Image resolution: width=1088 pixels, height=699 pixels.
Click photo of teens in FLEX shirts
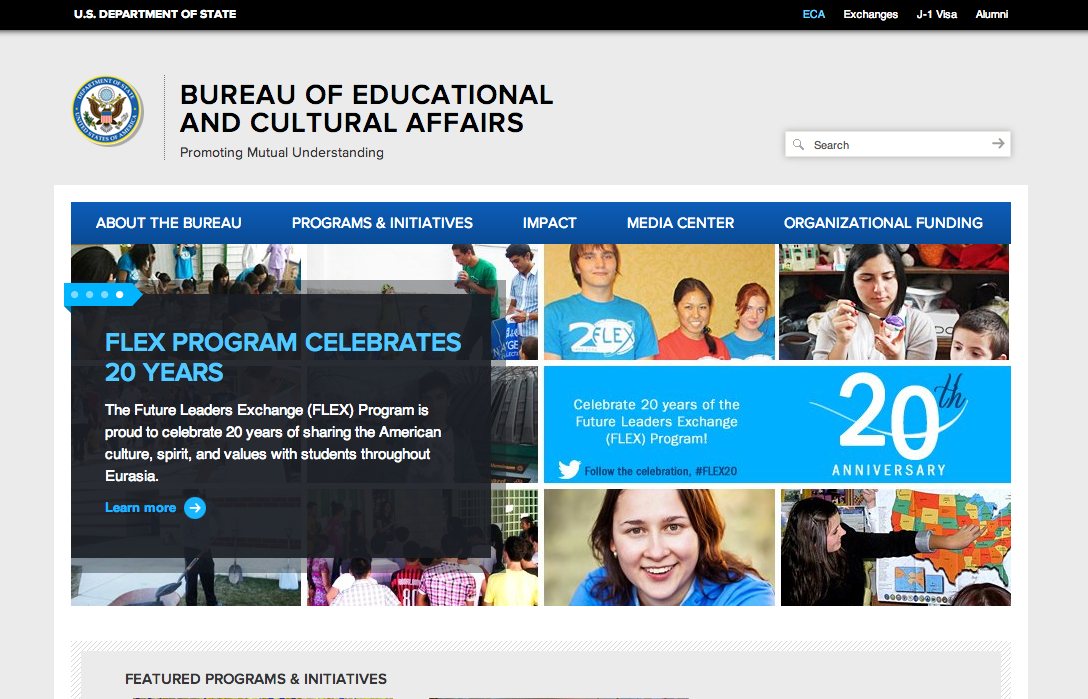tap(659, 302)
